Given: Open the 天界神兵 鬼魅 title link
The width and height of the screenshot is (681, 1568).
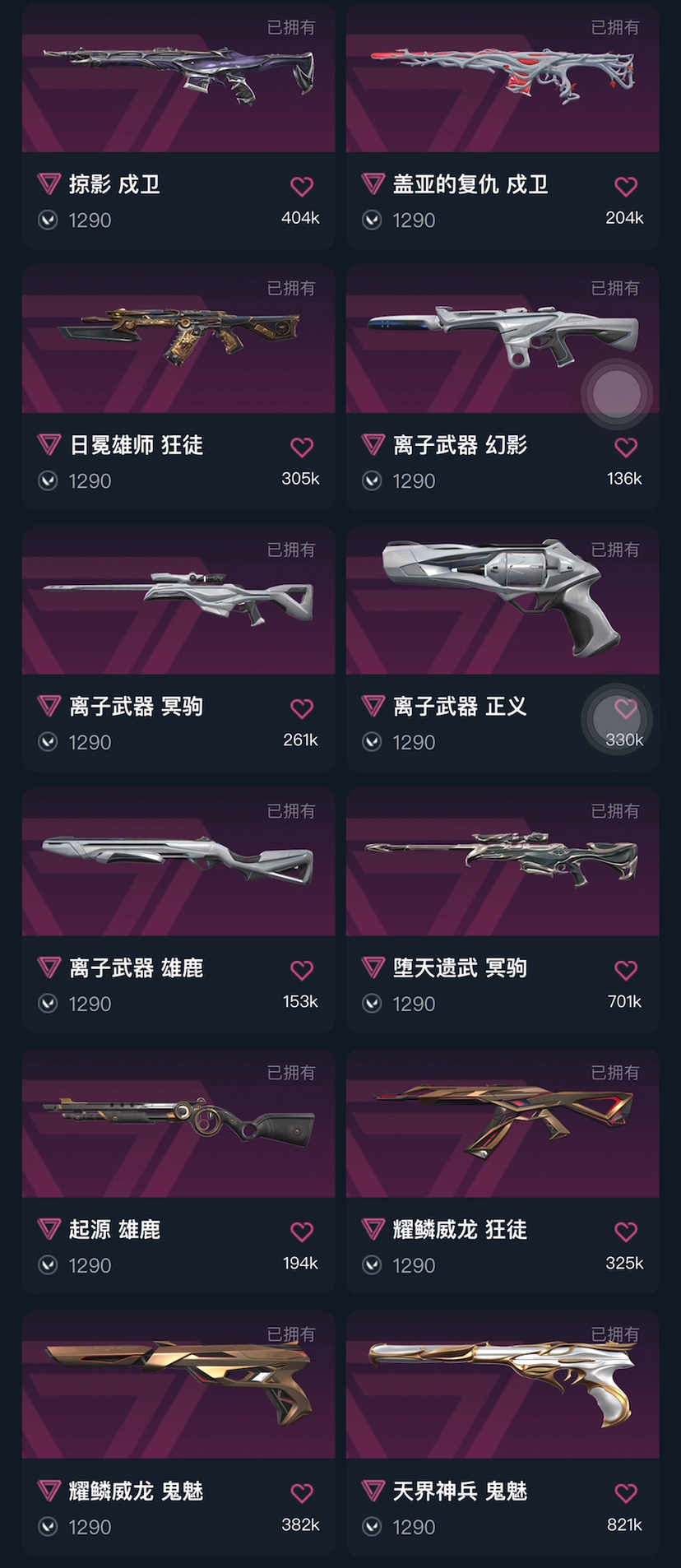Looking at the screenshot, I should point(461,1491).
